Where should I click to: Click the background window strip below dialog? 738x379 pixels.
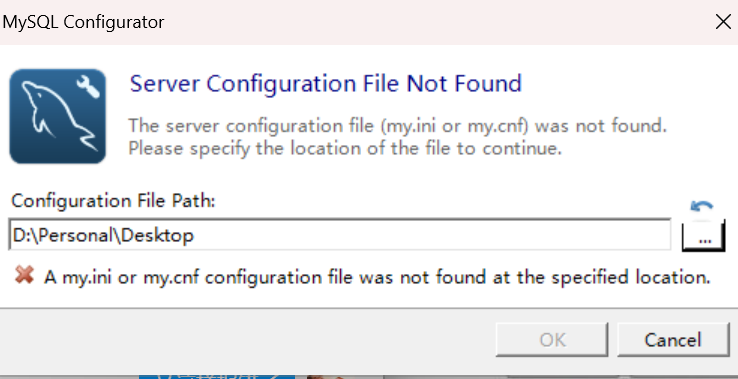pos(518,377)
